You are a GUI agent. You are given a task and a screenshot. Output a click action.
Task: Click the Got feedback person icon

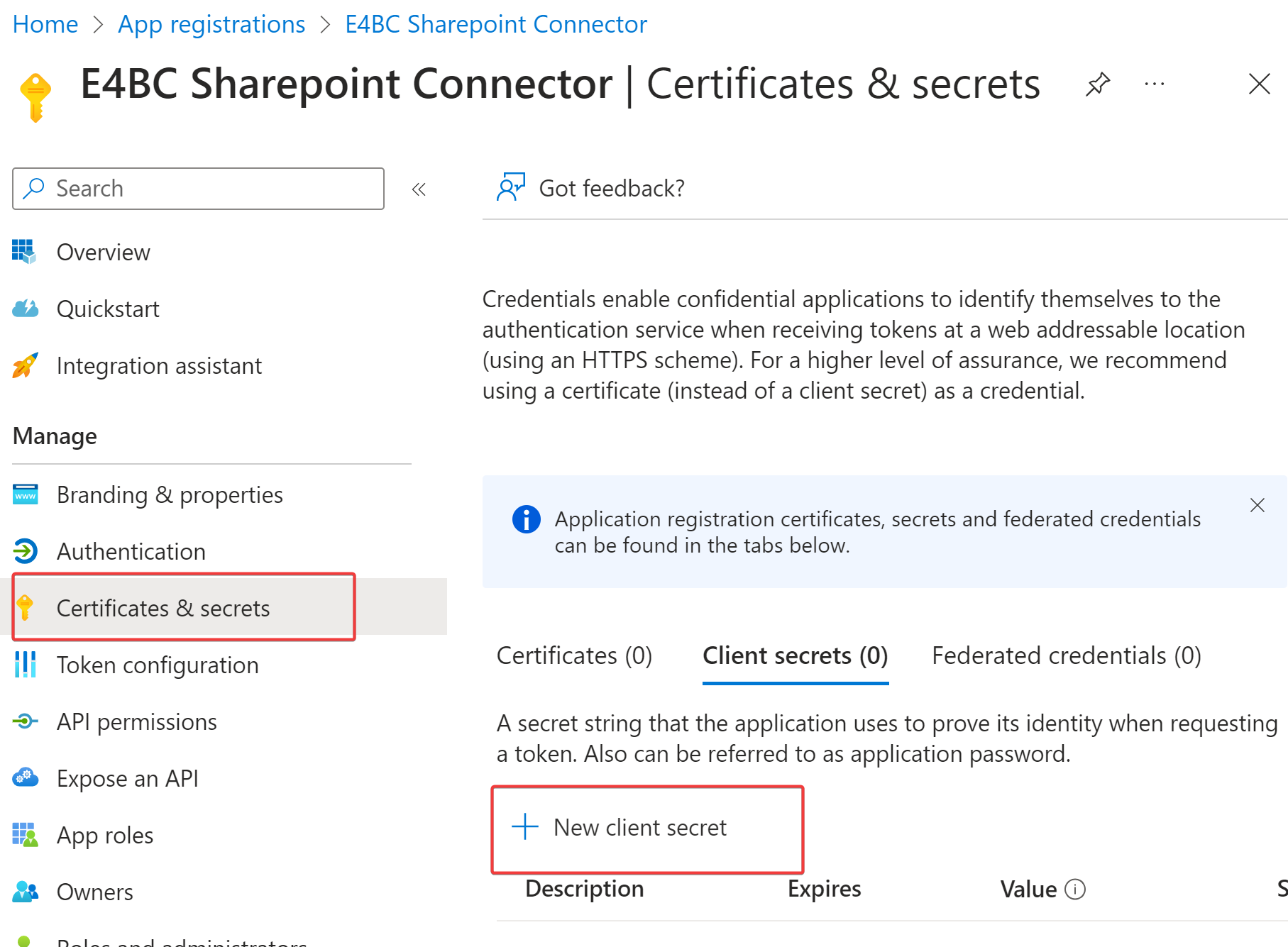click(510, 187)
